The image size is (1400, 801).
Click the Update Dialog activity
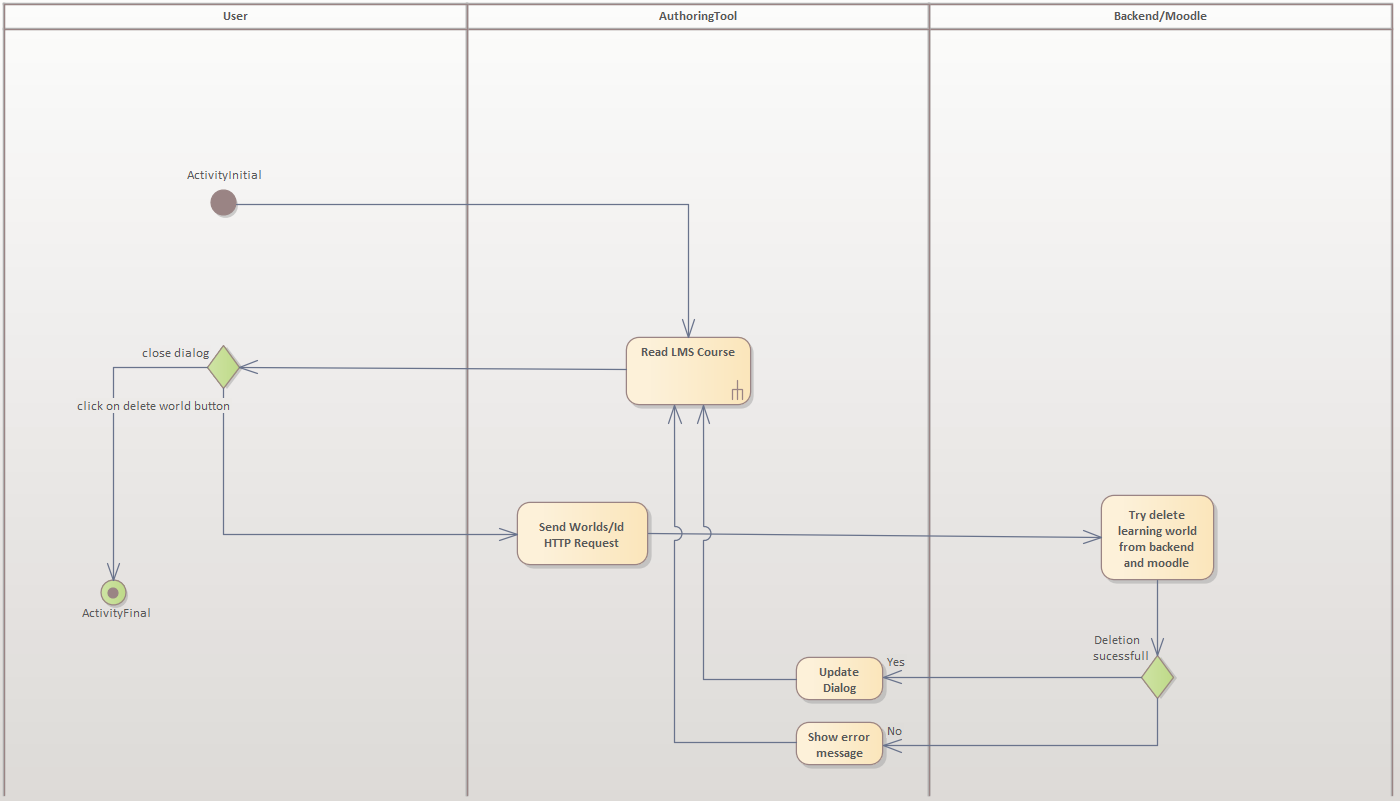pyautogui.click(x=839, y=678)
